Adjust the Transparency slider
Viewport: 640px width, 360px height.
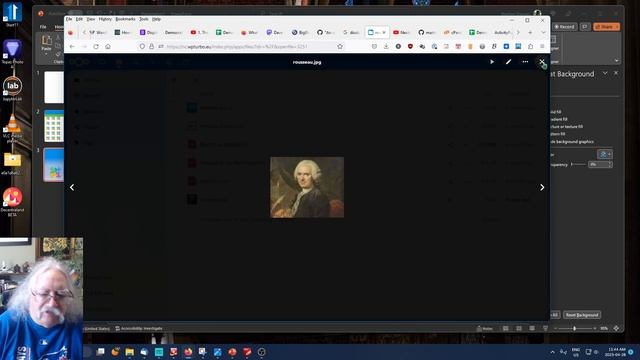point(578,164)
